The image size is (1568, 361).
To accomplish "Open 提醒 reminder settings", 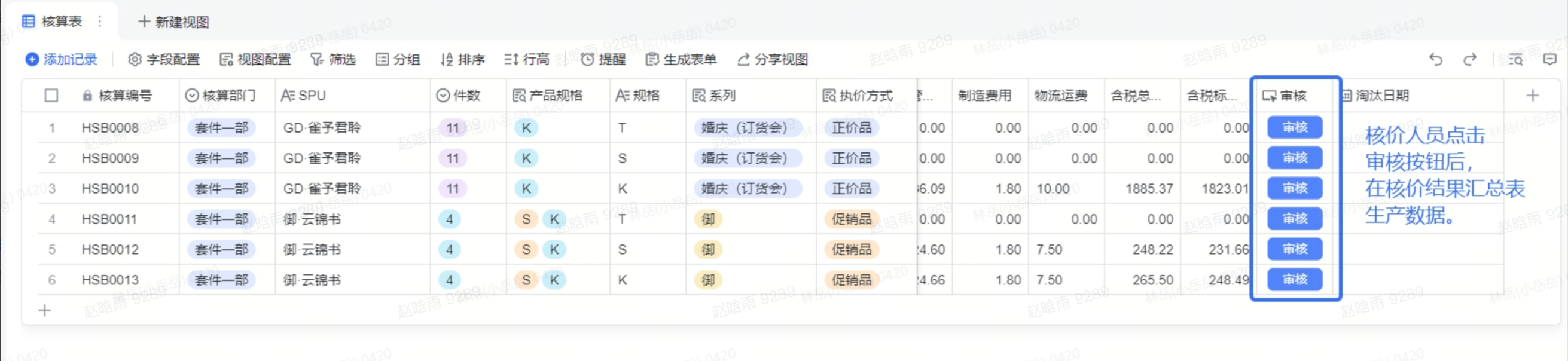I will tap(603, 59).
